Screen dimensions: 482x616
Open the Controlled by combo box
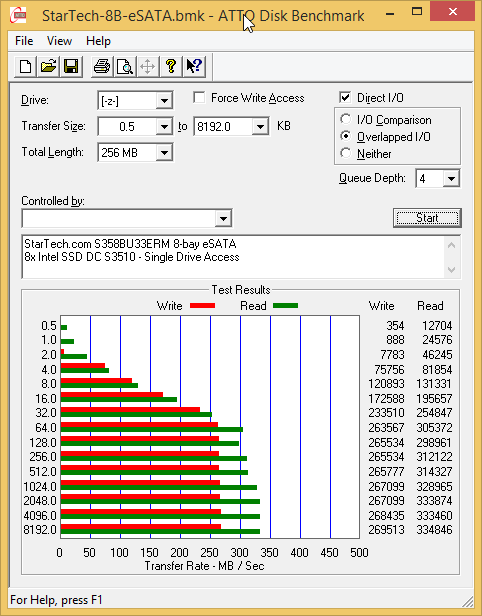click(127, 218)
